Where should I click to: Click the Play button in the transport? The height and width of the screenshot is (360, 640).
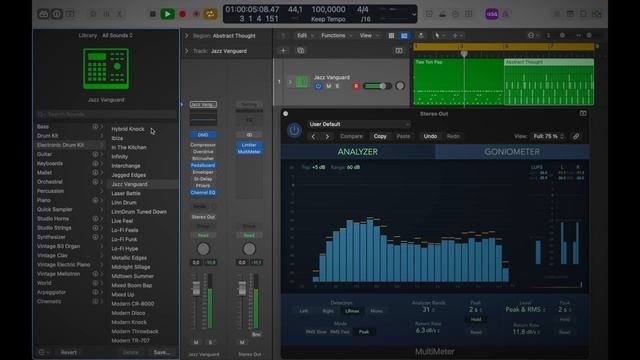[x=167, y=14]
